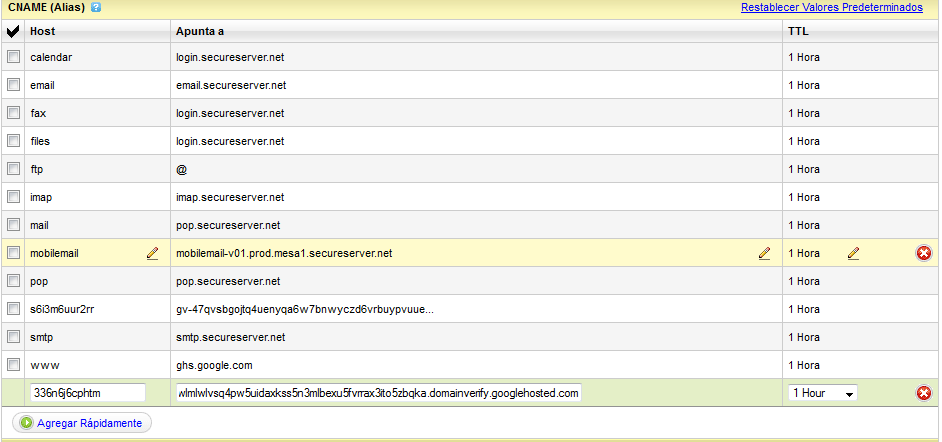
Task: Check the calendar record checkbox
Action: [x=13, y=57]
